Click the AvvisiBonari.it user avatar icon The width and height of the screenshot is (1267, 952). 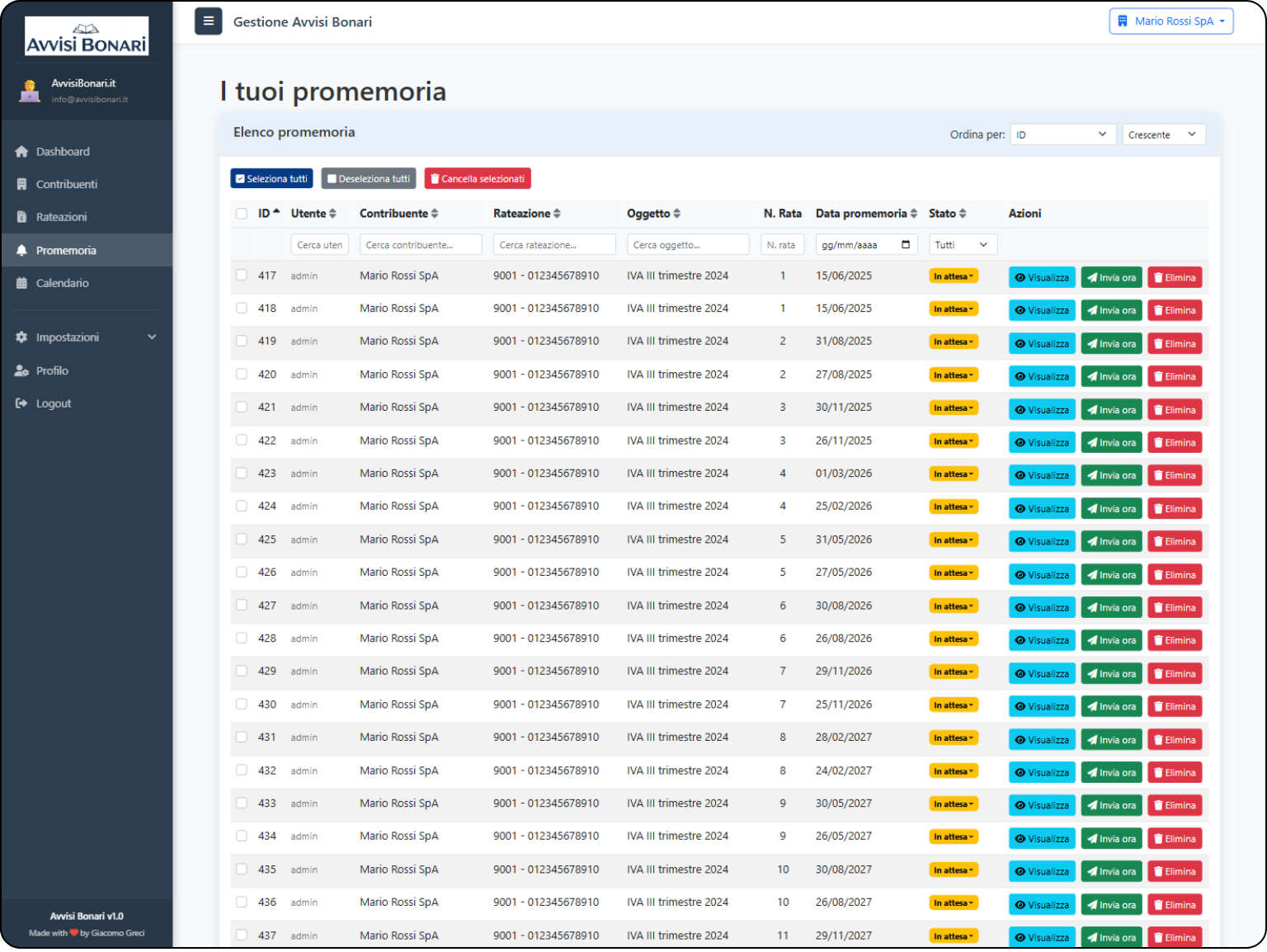pos(30,91)
